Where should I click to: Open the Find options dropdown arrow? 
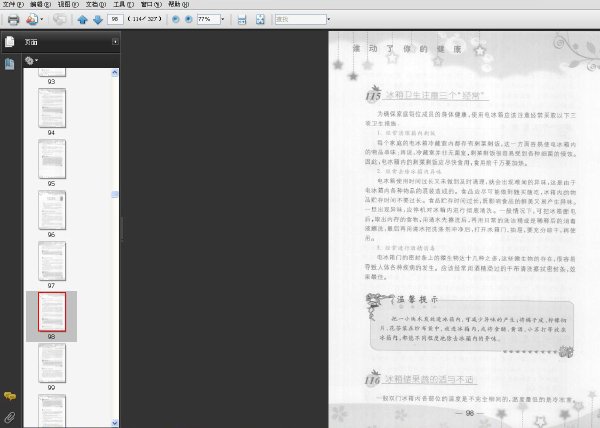coord(329,19)
